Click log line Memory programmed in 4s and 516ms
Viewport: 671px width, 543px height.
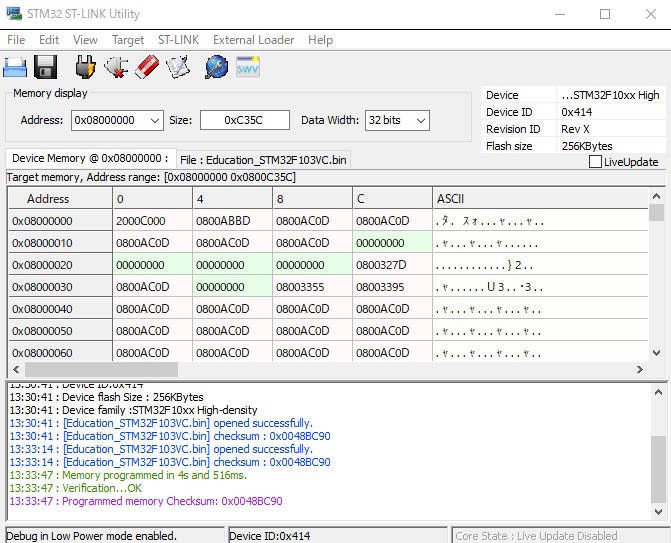point(128,475)
